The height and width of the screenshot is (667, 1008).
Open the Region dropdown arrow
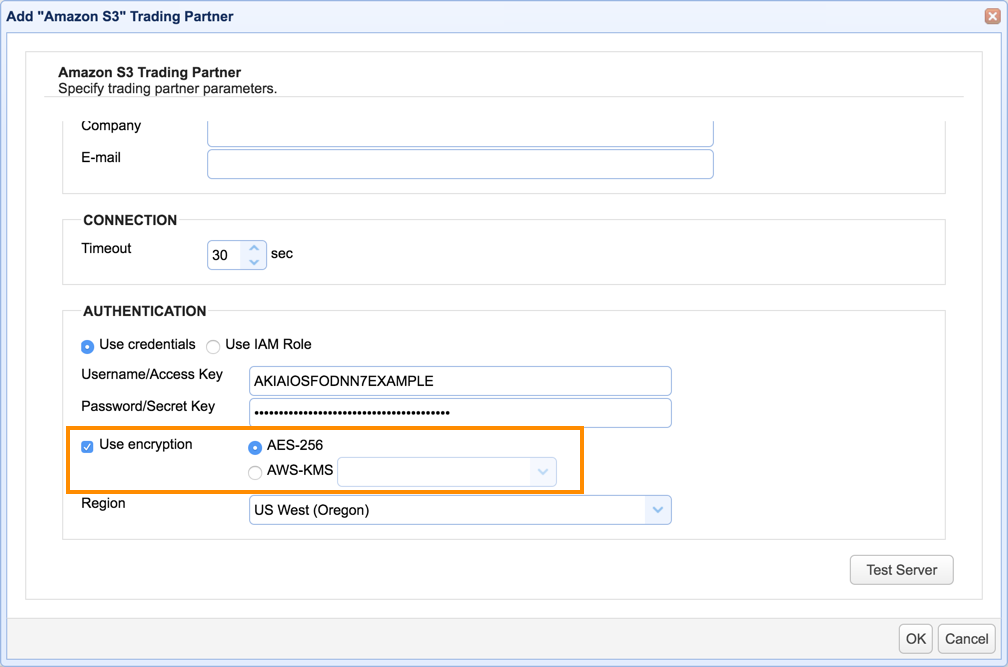(658, 510)
